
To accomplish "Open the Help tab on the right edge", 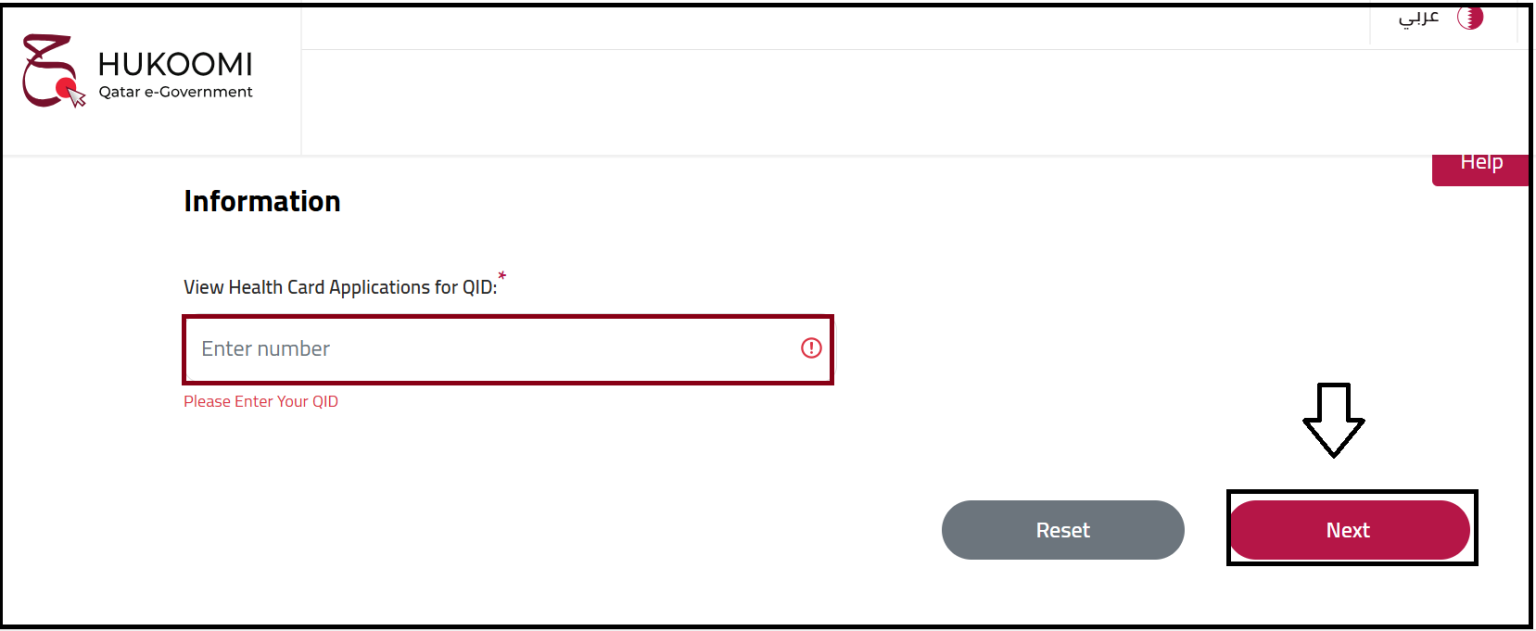I will click(1481, 164).
